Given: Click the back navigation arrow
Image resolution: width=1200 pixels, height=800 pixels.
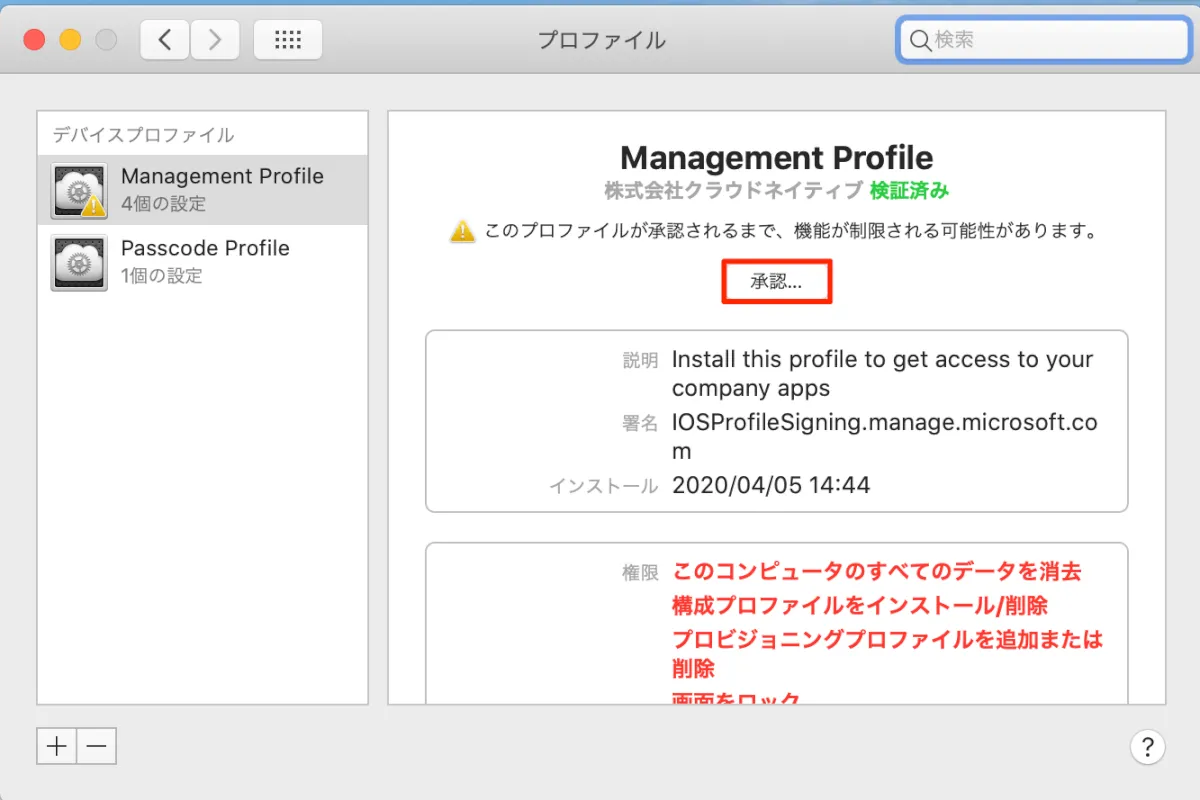Looking at the screenshot, I should click(166, 40).
